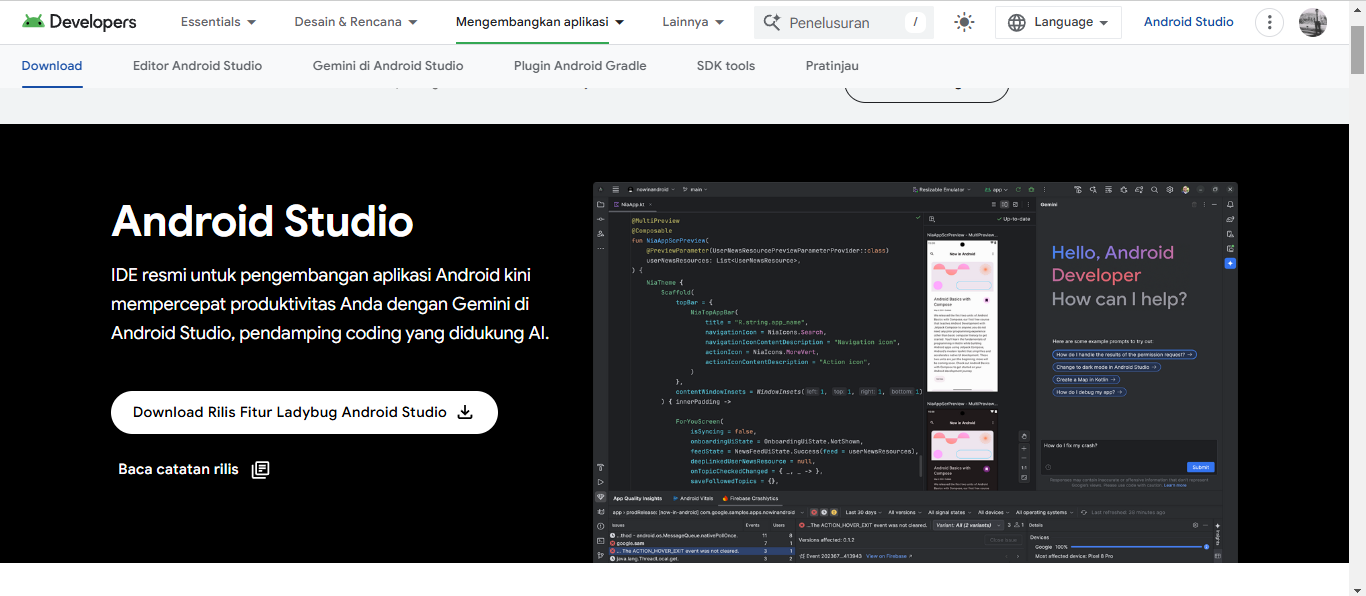Open the Android Developers logo home link
This screenshot has height=596, width=1366.
[x=79, y=22]
